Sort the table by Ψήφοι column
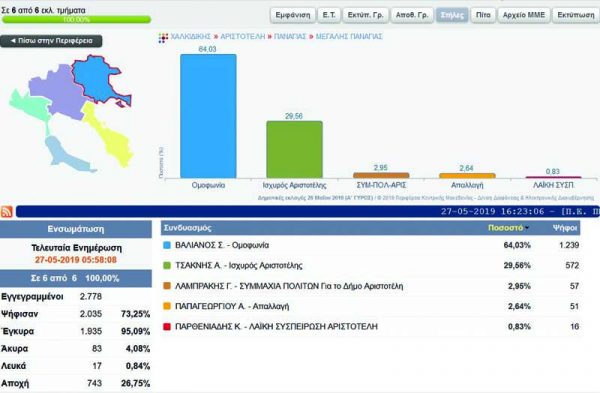This screenshot has width=600, height=393. click(x=565, y=228)
